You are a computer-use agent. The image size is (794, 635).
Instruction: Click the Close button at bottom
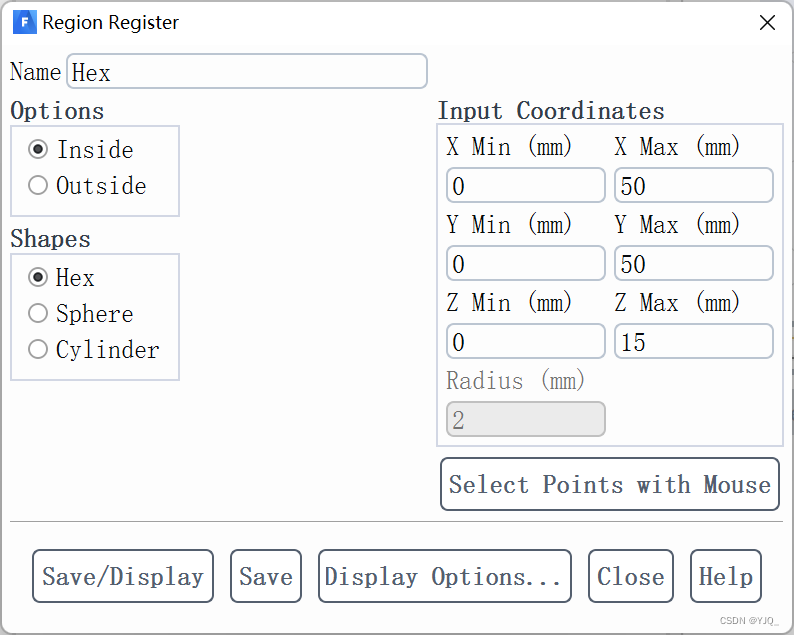[x=631, y=576]
